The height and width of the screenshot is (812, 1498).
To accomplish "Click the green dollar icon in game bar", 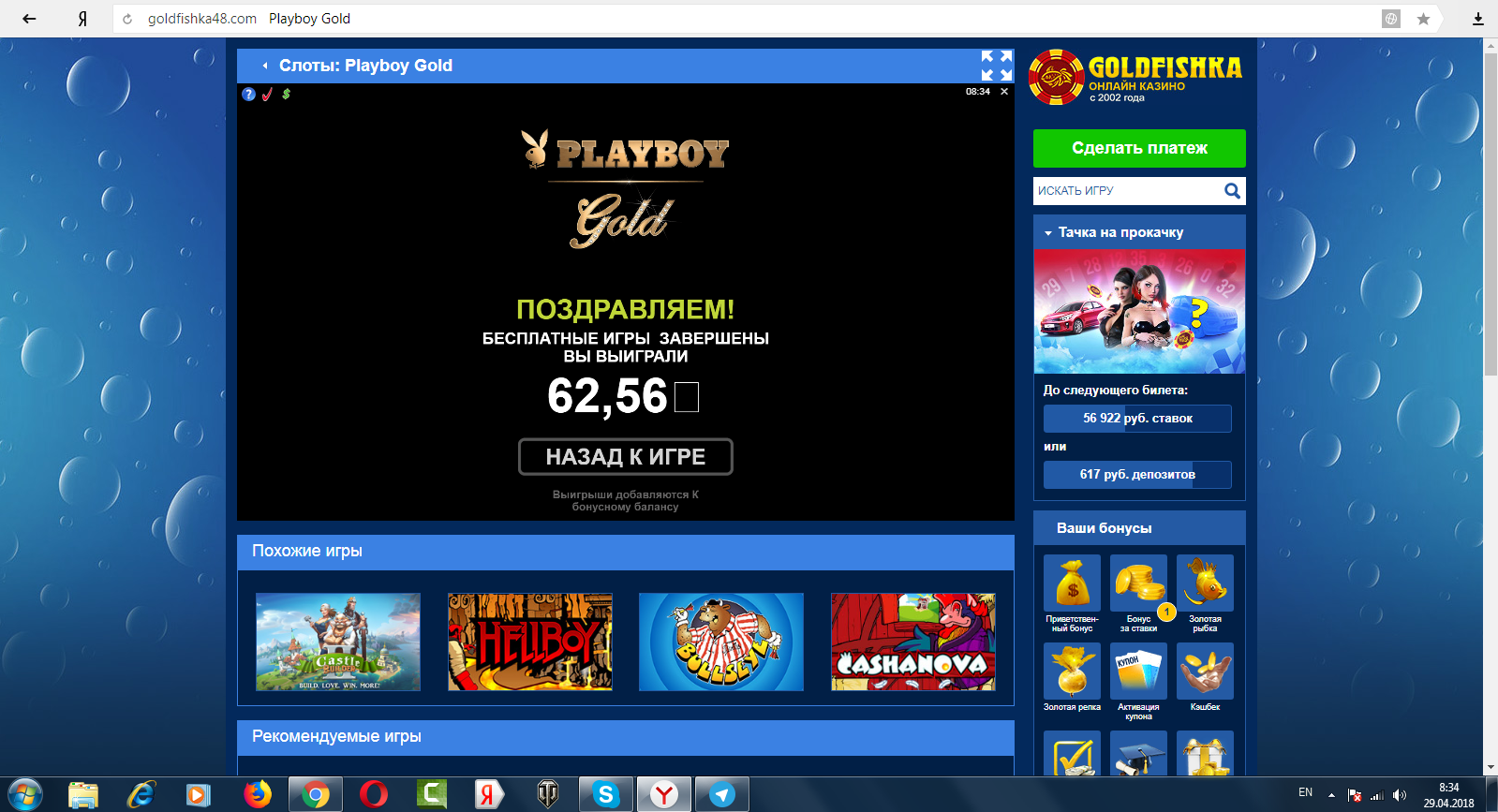I will pos(286,94).
